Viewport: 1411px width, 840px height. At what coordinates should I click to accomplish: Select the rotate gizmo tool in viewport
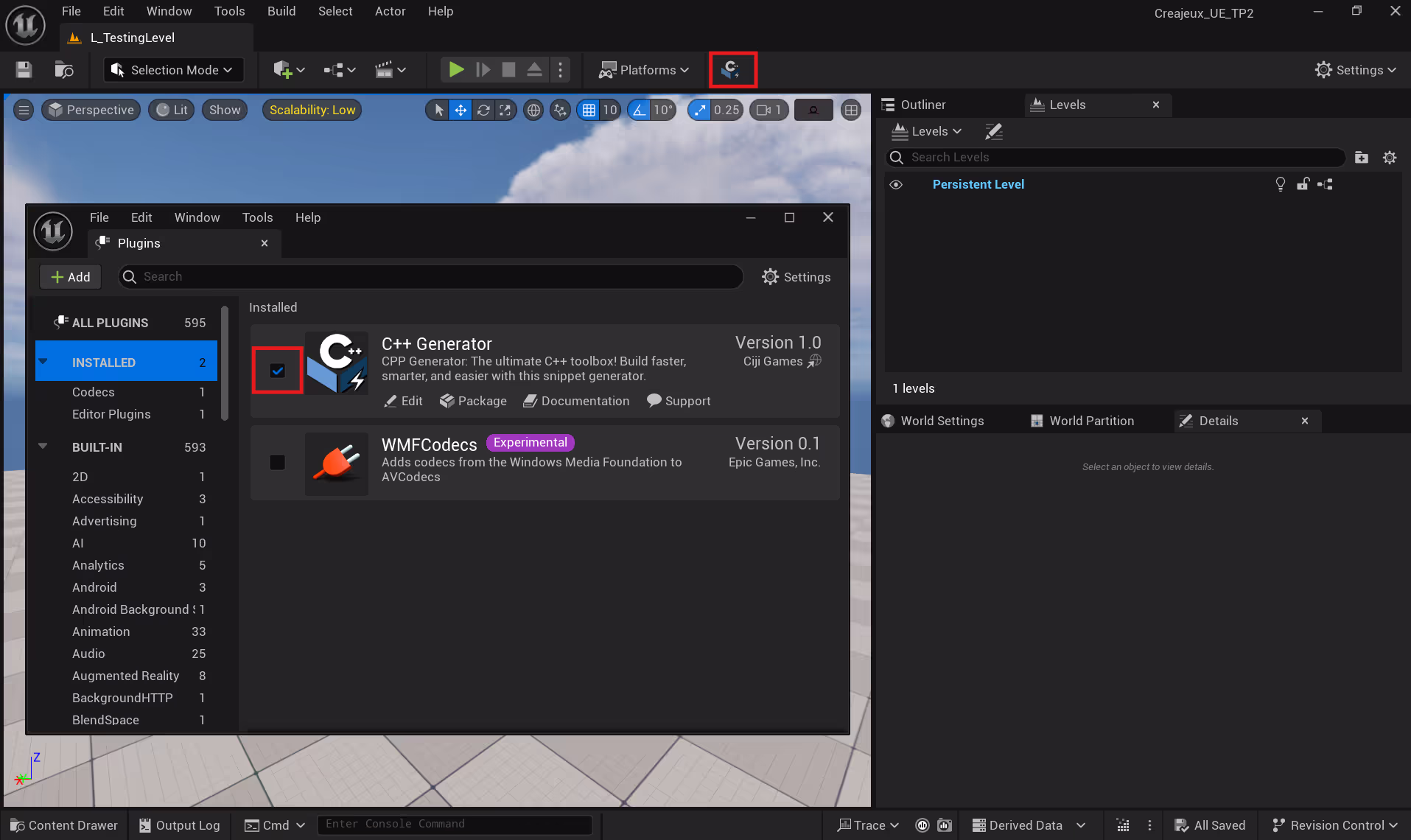click(x=483, y=110)
